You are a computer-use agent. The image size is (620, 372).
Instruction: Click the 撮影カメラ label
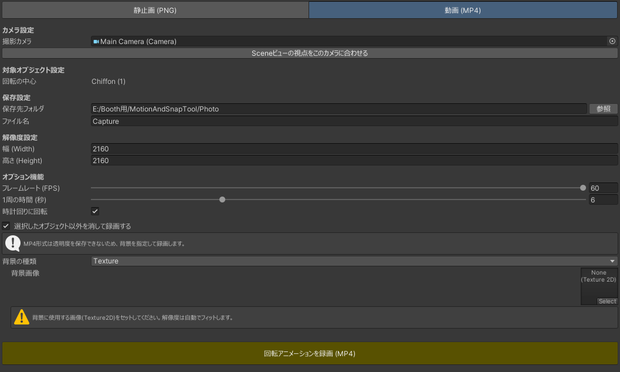click(17, 42)
